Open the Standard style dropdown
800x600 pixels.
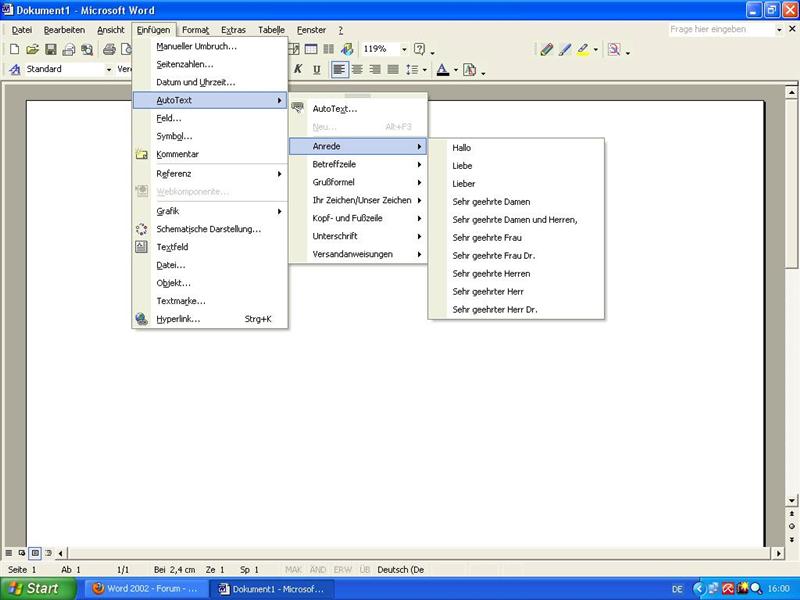point(108,70)
